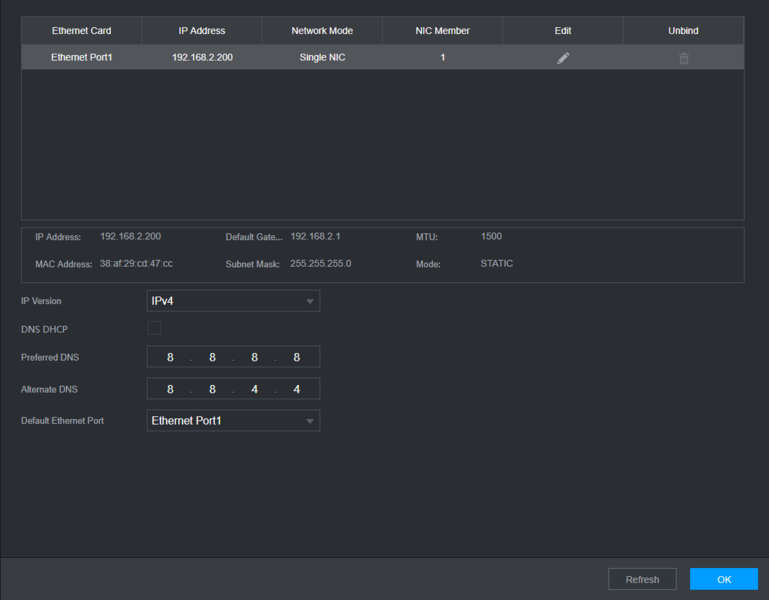The height and width of the screenshot is (600, 769).
Task: Click MAC address value 38:af:29:cd:47:cc
Action: (x=136, y=263)
